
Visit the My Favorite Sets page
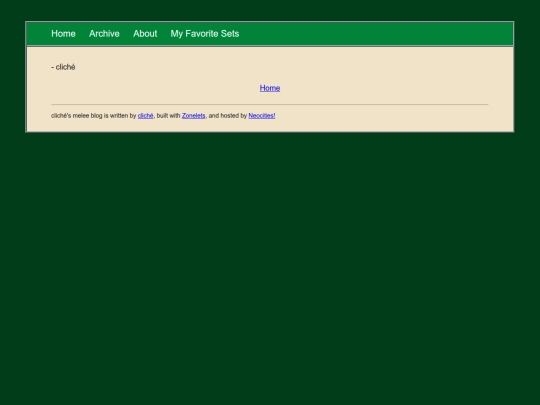point(205,34)
